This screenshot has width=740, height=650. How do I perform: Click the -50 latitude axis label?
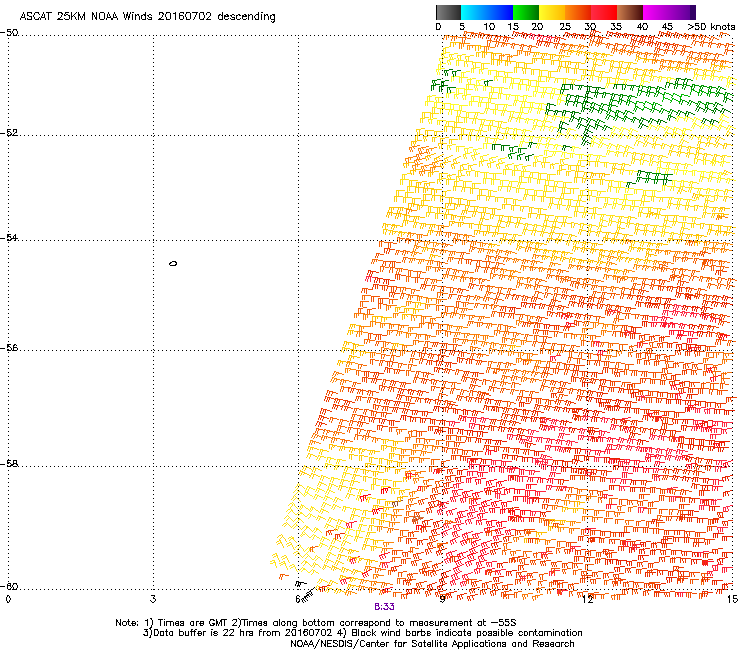[9, 33]
